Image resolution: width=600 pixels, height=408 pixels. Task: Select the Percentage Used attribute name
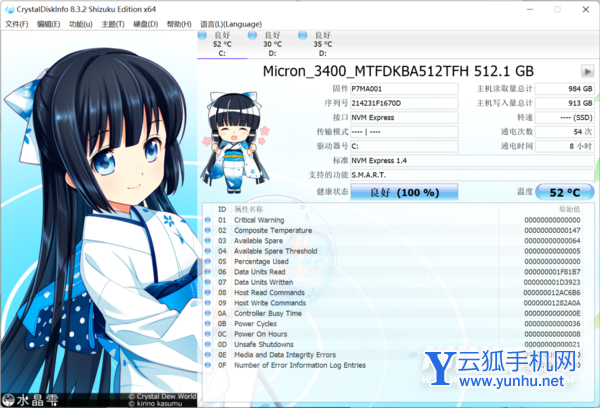click(261, 261)
